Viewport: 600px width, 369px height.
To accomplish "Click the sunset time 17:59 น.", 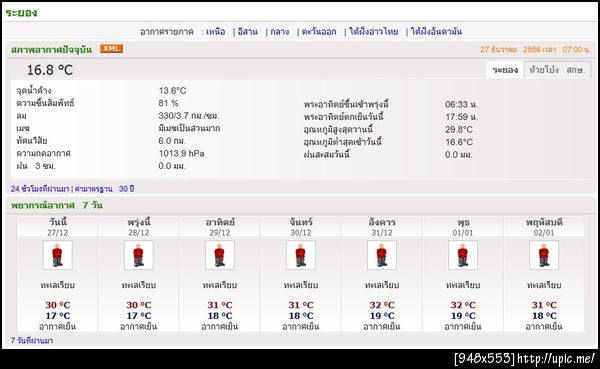I will pyautogui.click(x=461, y=117).
